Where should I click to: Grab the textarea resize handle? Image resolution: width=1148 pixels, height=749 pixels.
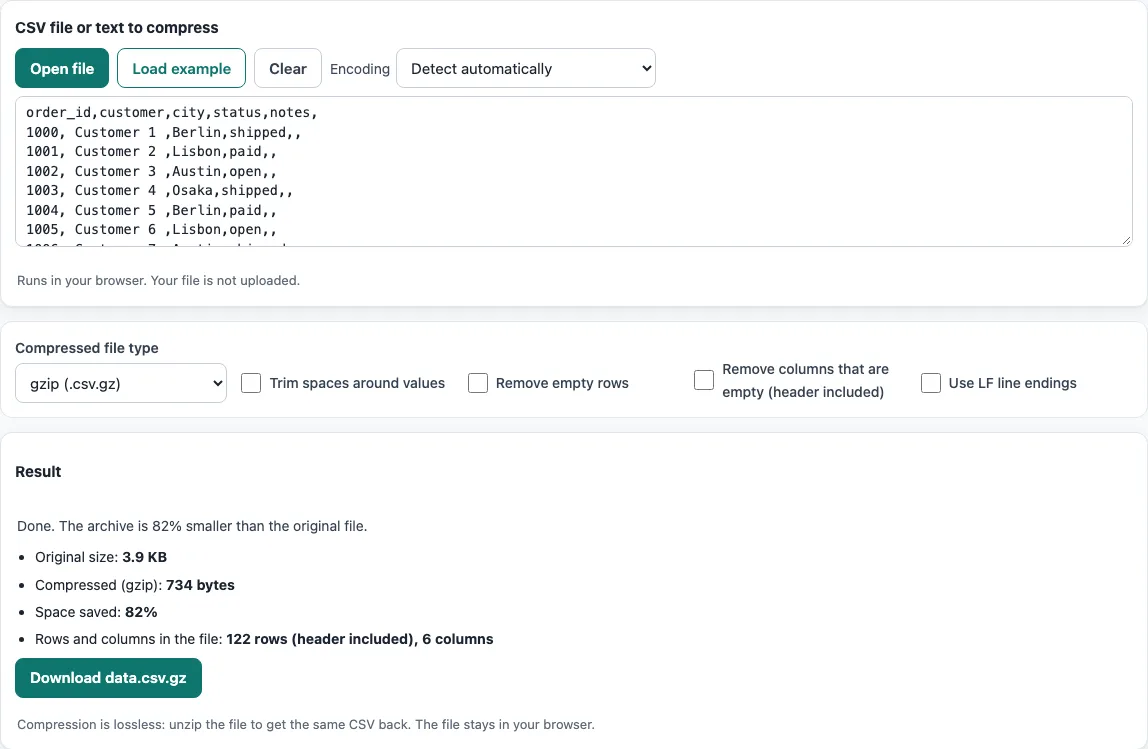coord(1126,240)
